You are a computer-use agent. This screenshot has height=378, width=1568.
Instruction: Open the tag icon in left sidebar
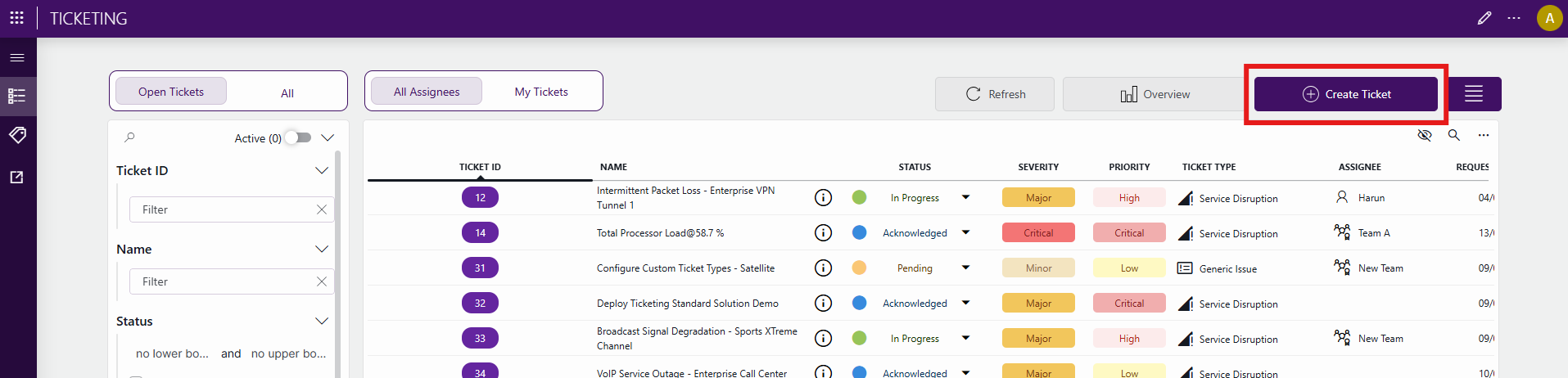coord(17,135)
